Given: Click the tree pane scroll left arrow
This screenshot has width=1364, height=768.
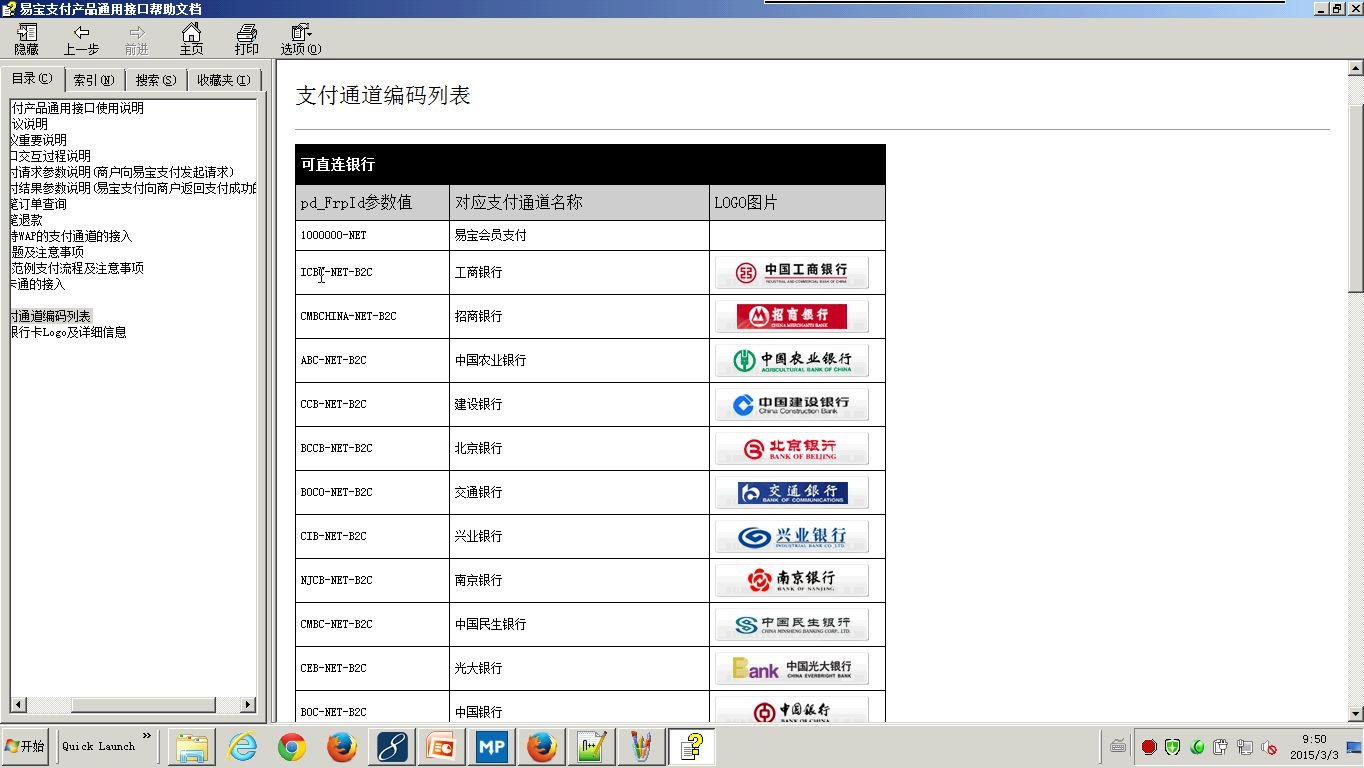Looking at the screenshot, I should pyautogui.click(x=18, y=705).
